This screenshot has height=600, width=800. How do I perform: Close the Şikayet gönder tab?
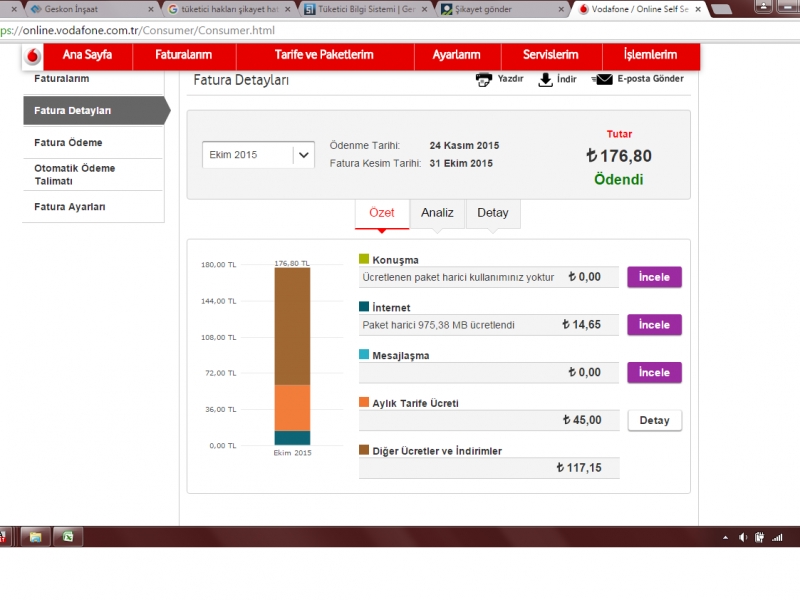point(561,9)
